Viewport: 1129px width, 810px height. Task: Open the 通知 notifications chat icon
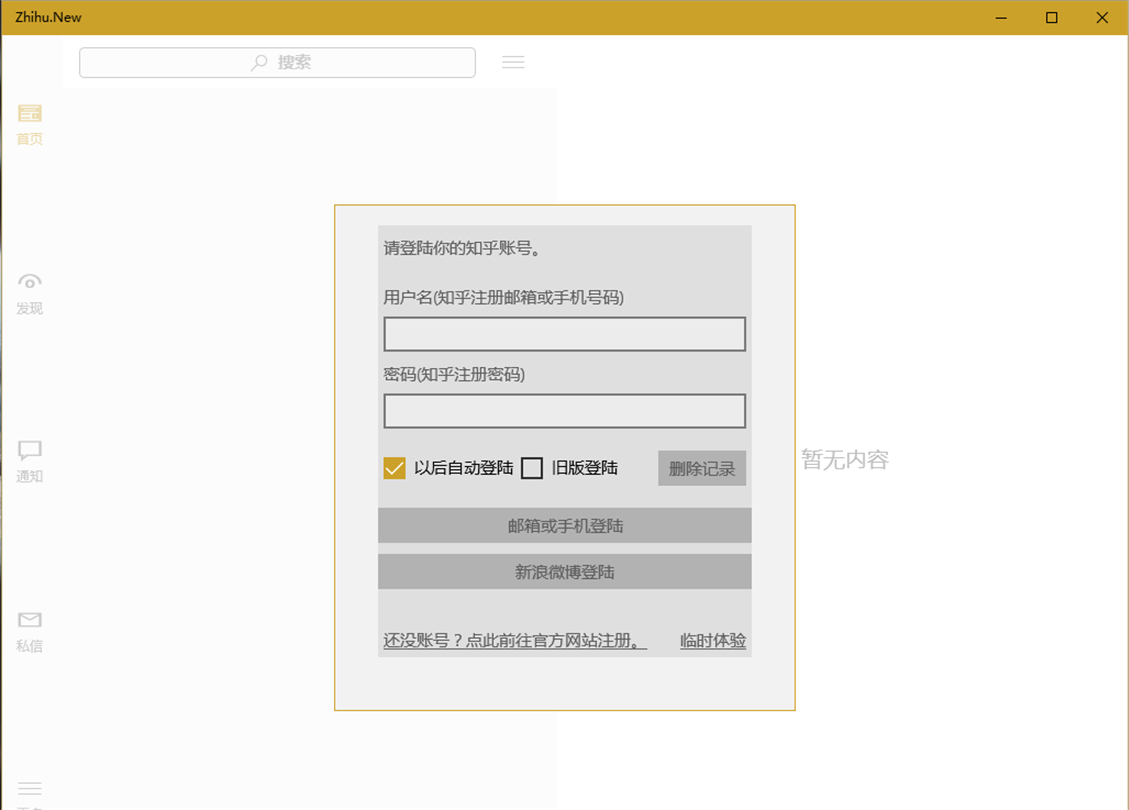pyautogui.click(x=30, y=451)
